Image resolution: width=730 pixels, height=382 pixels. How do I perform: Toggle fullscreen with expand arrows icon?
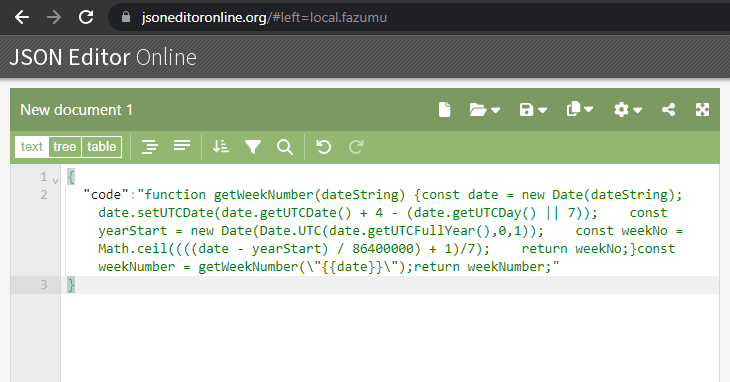coord(702,110)
